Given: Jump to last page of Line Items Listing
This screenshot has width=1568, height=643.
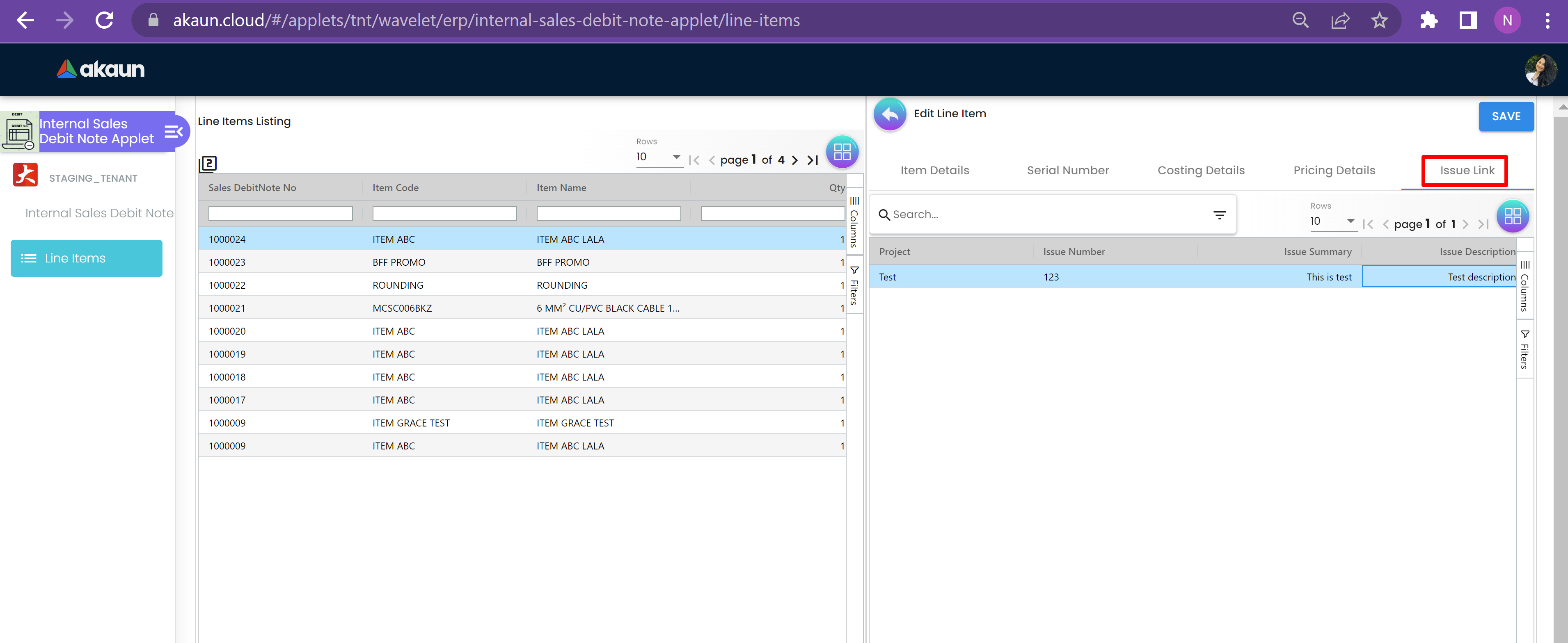Looking at the screenshot, I should [x=813, y=161].
